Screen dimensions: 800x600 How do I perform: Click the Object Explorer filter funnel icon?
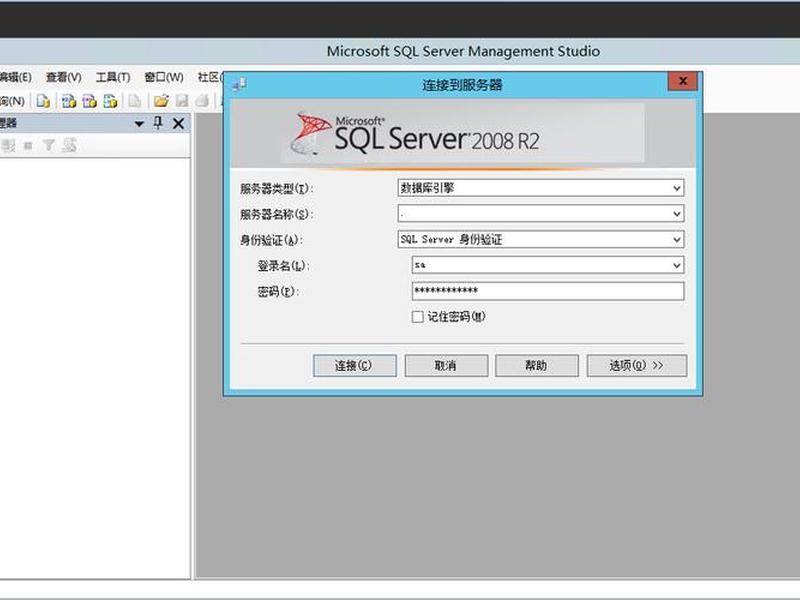pos(48,145)
